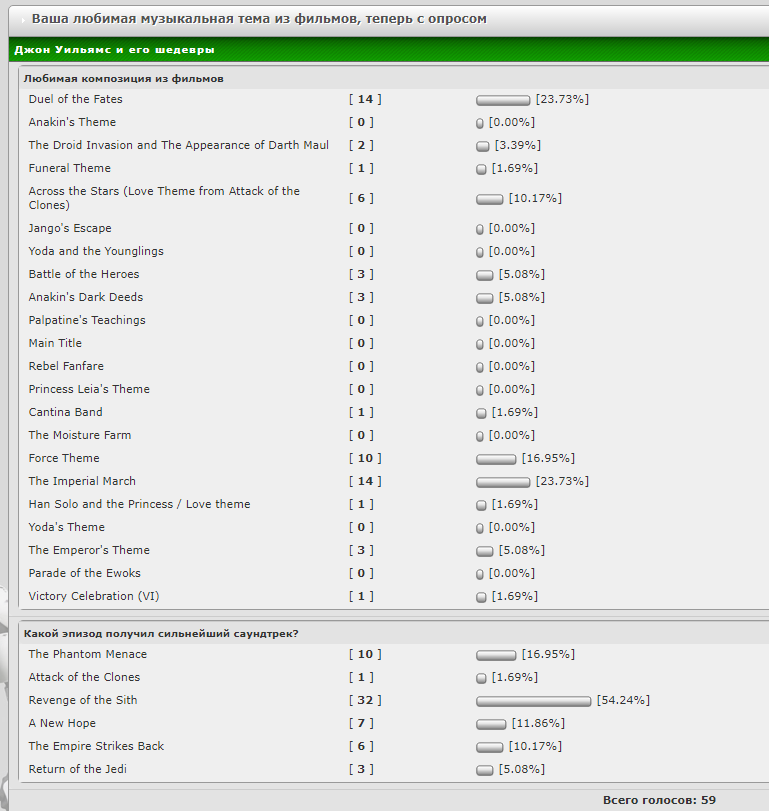Click '[23.73%]' next to The Imperial March

point(562,481)
